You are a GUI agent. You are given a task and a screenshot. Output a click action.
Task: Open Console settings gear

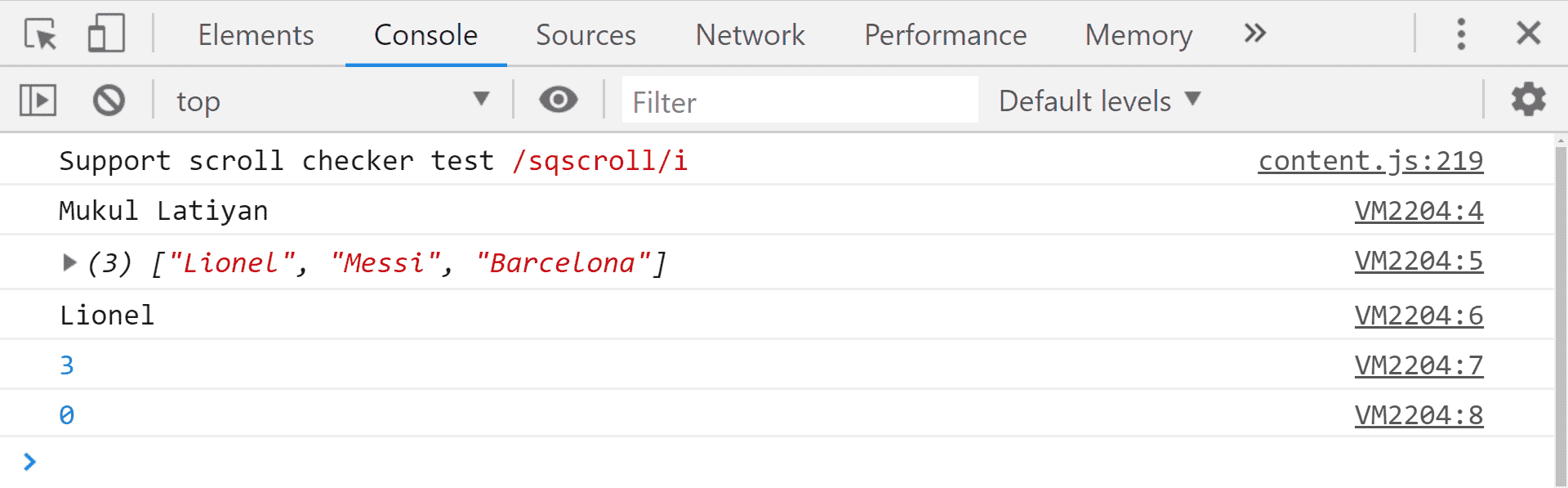1528,100
